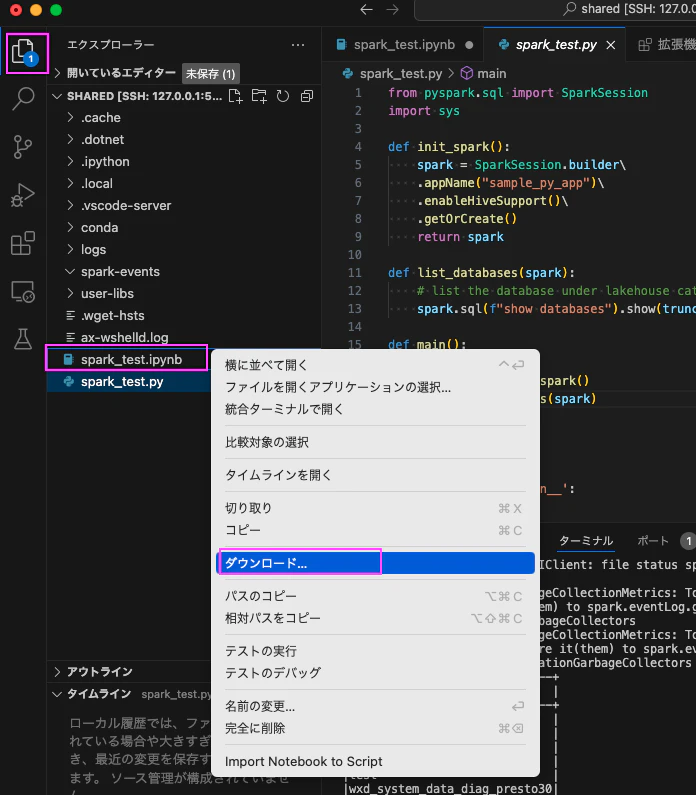This screenshot has height=795, width=696.
Task: Choose 横に並べて開く from the context menu
Action: [x=375, y=365]
